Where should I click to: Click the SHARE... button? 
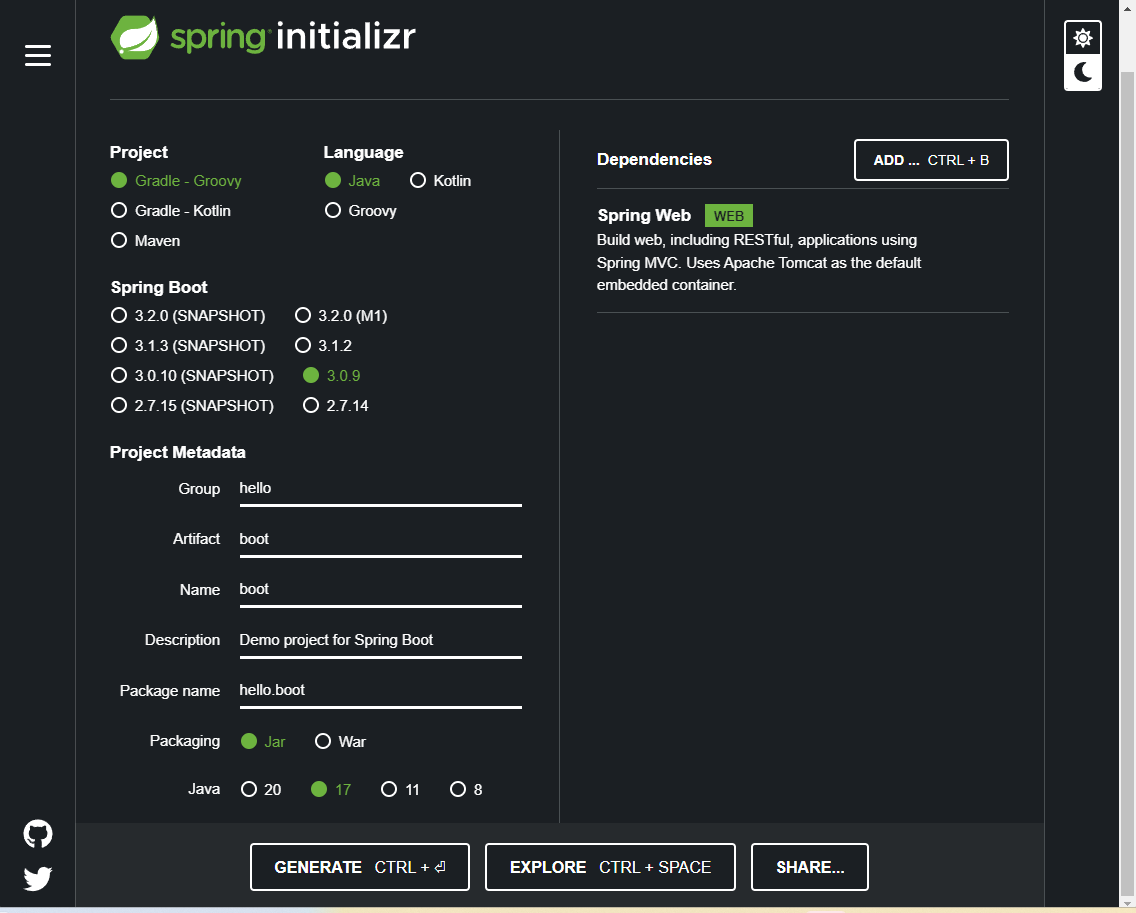(810, 867)
